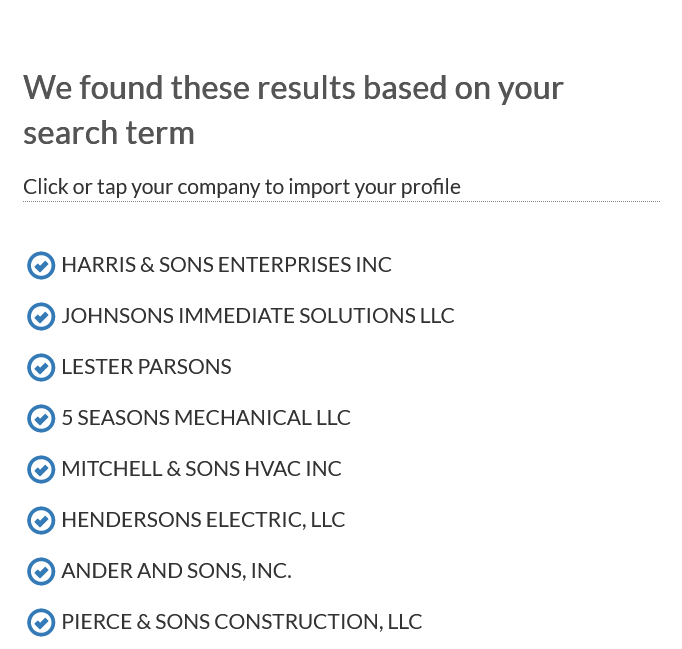Click the checkmark icon beside Pierce & Sons Construction
Image resolution: width=682 pixels, height=649 pixels.
point(40,622)
